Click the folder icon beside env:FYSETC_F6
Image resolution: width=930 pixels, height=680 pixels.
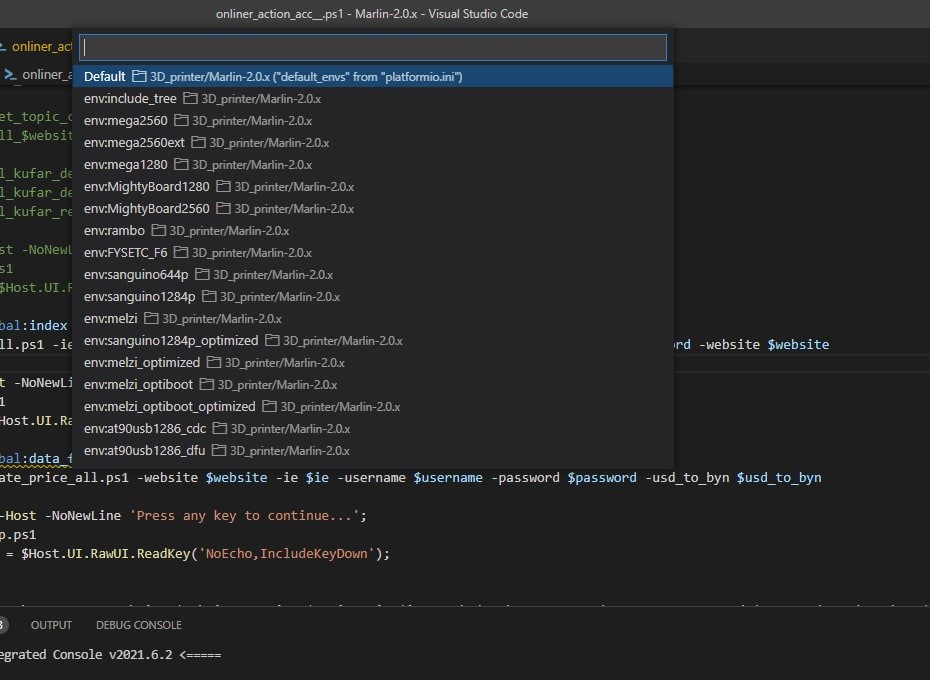(181, 252)
